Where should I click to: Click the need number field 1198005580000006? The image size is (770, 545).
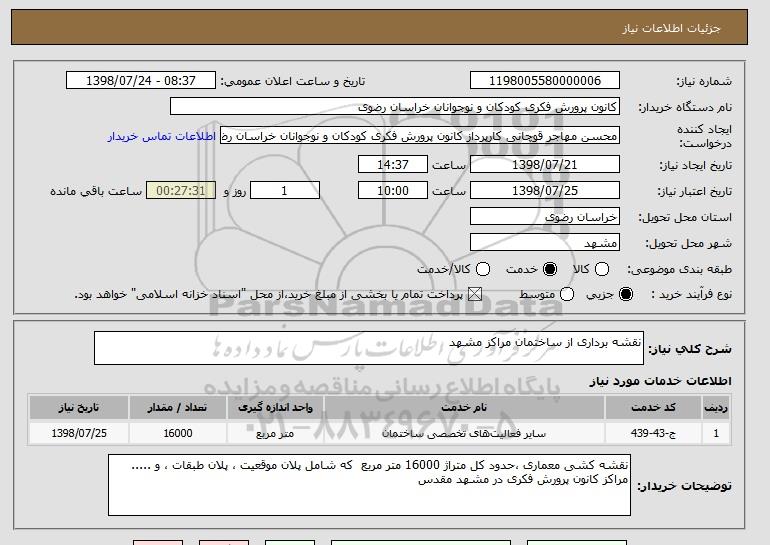(x=545, y=81)
